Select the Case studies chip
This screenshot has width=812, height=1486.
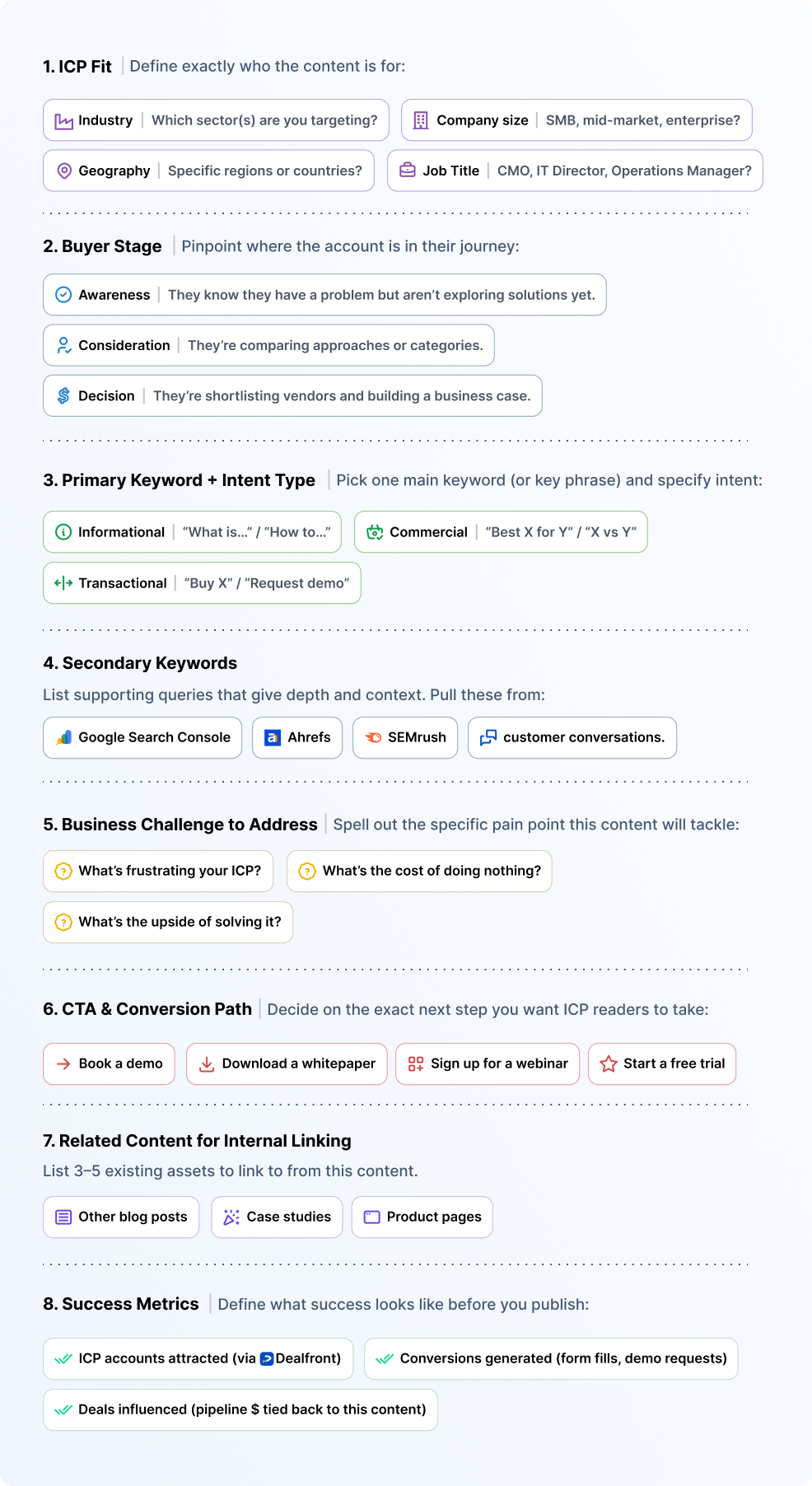(277, 1217)
